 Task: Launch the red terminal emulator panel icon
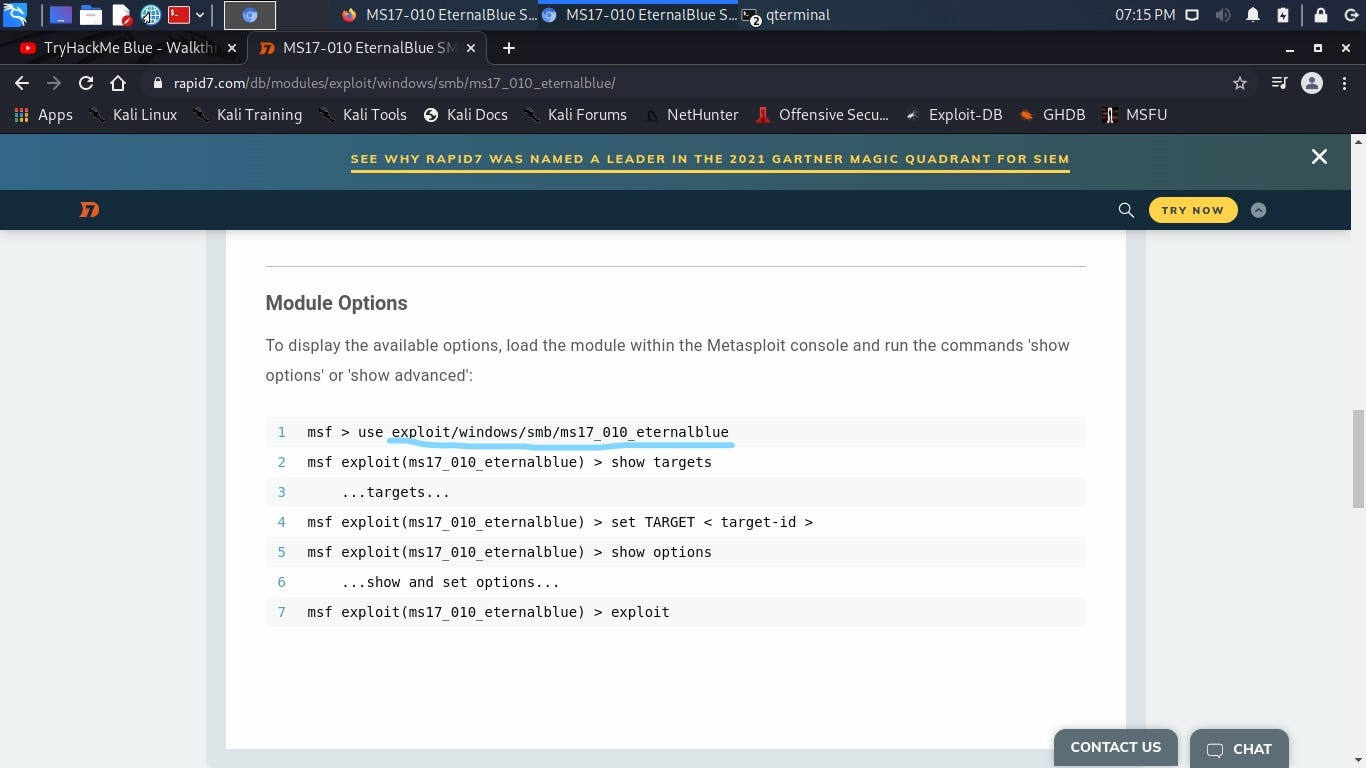[x=179, y=15]
